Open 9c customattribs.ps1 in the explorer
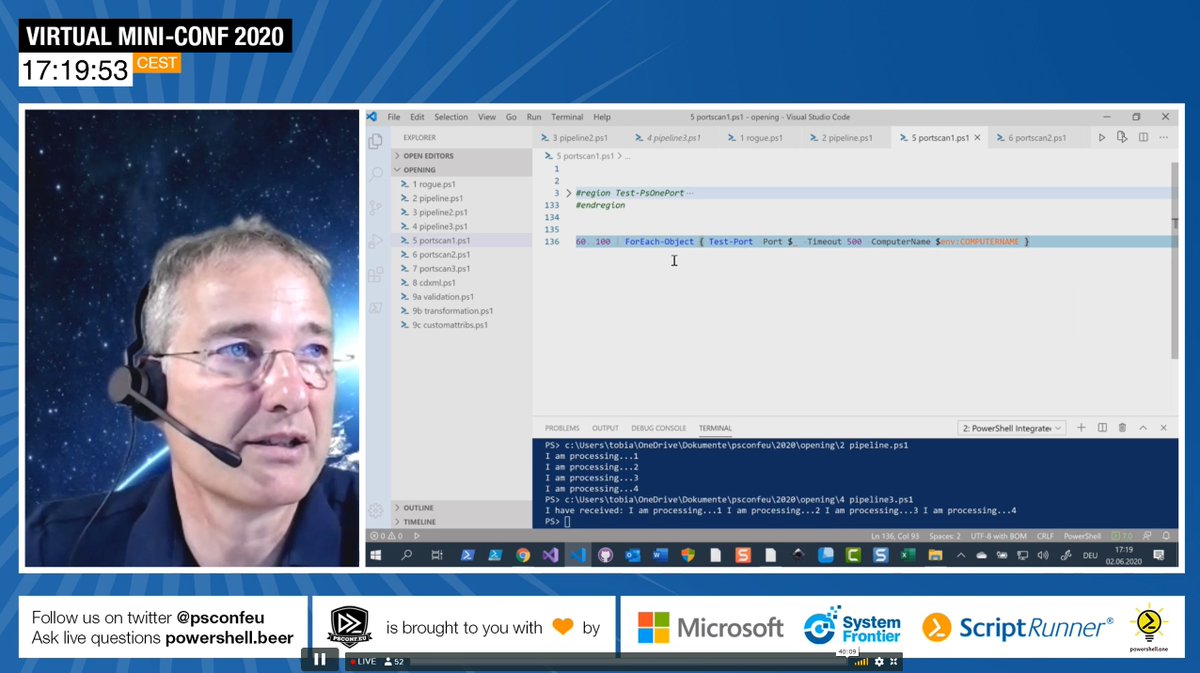 pos(462,325)
